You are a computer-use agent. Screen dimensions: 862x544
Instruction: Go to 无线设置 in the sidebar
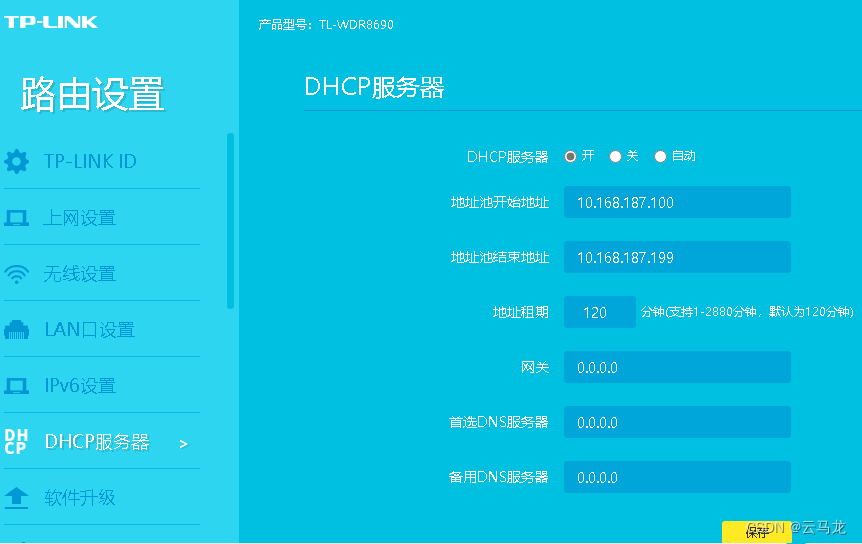pos(102,274)
